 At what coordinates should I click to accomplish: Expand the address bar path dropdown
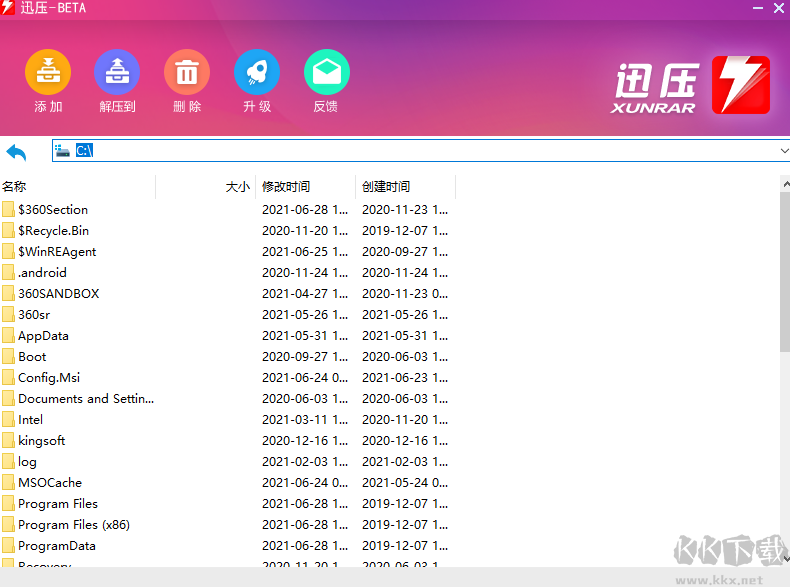tap(784, 151)
